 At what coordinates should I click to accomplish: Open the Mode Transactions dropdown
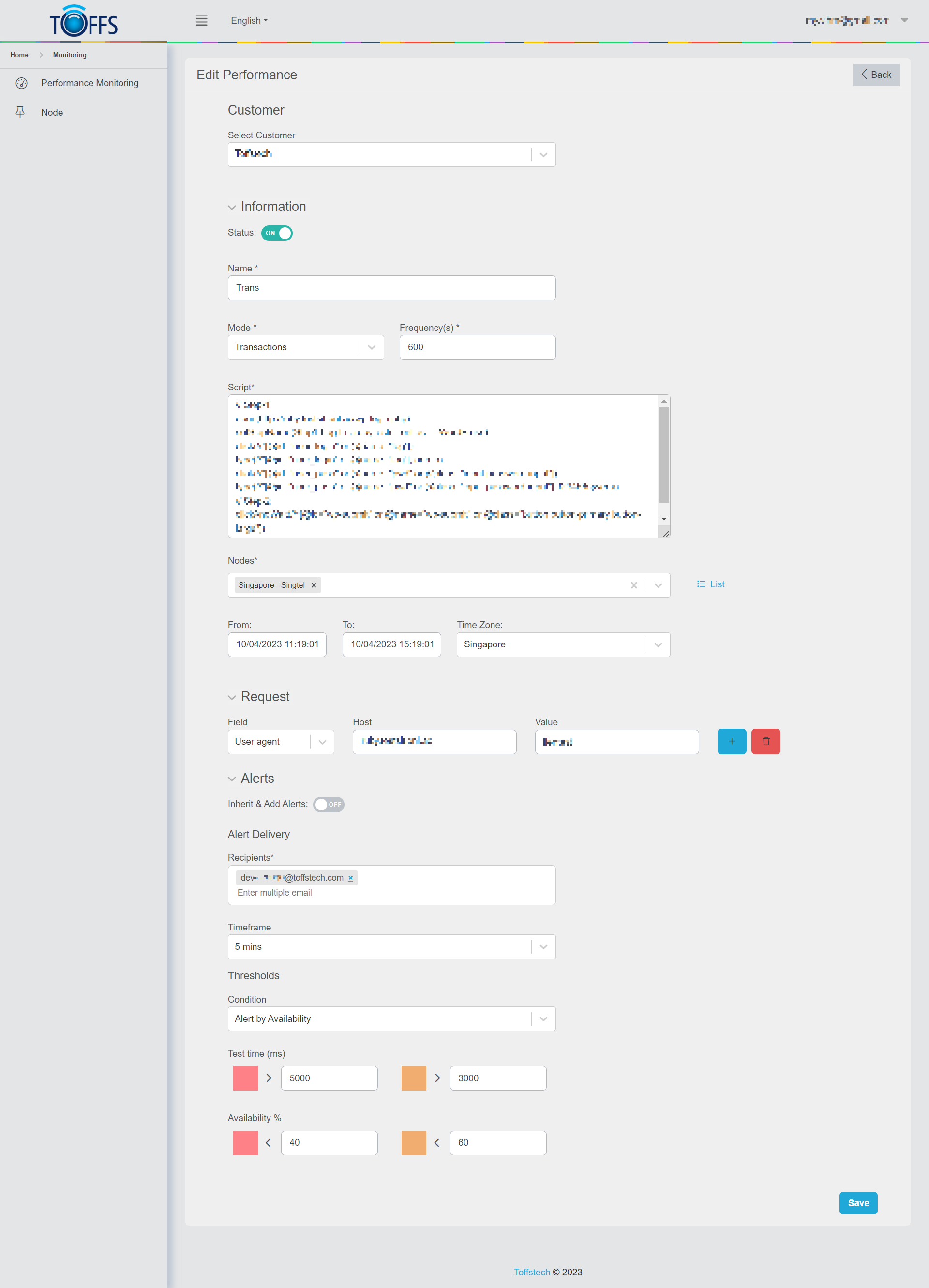(372, 347)
